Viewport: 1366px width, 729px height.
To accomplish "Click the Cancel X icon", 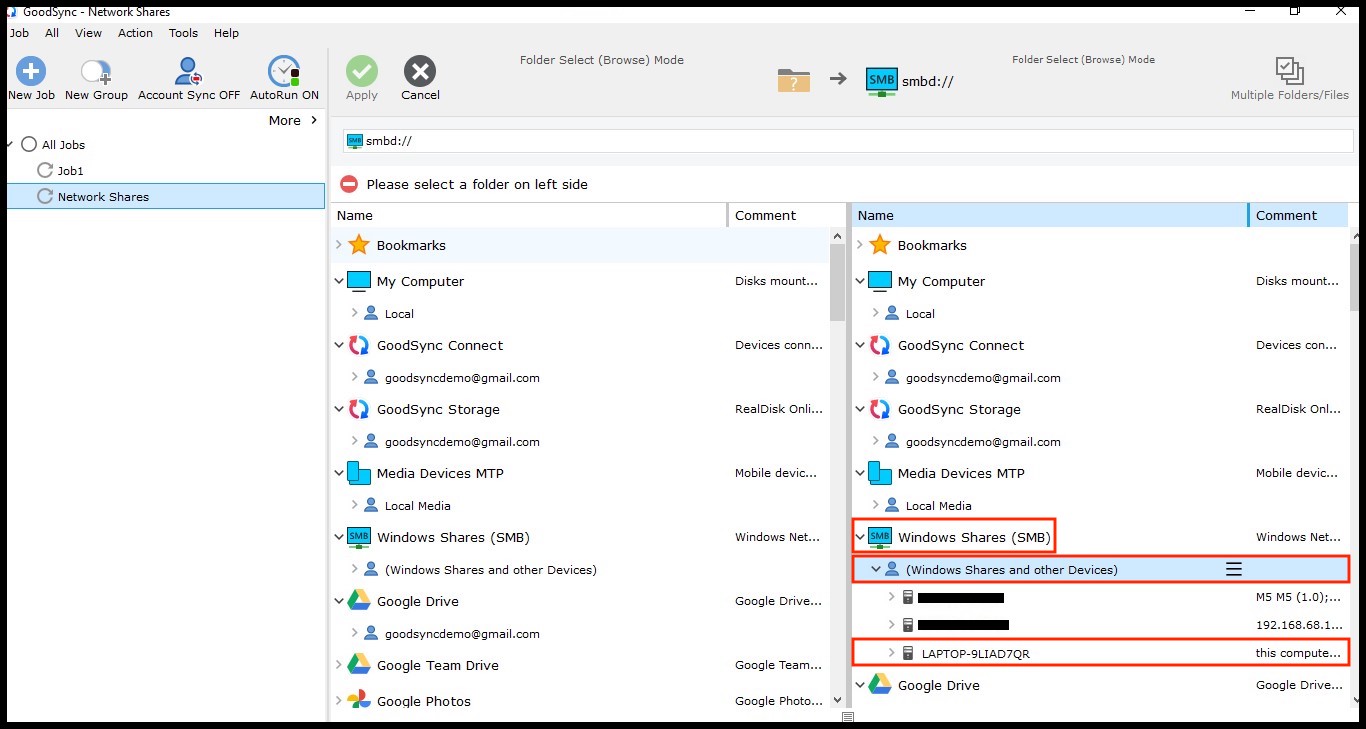I will (x=420, y=72).
